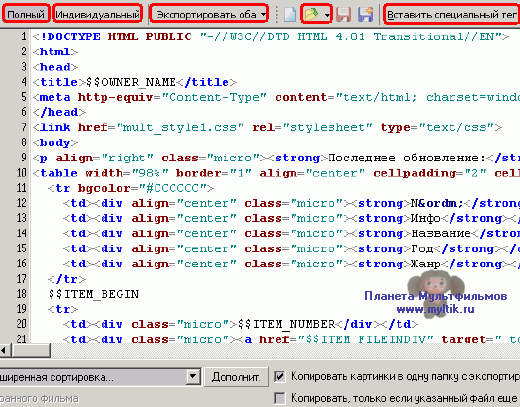Enable Копировать, только если указанный файл checkbox

279,398
